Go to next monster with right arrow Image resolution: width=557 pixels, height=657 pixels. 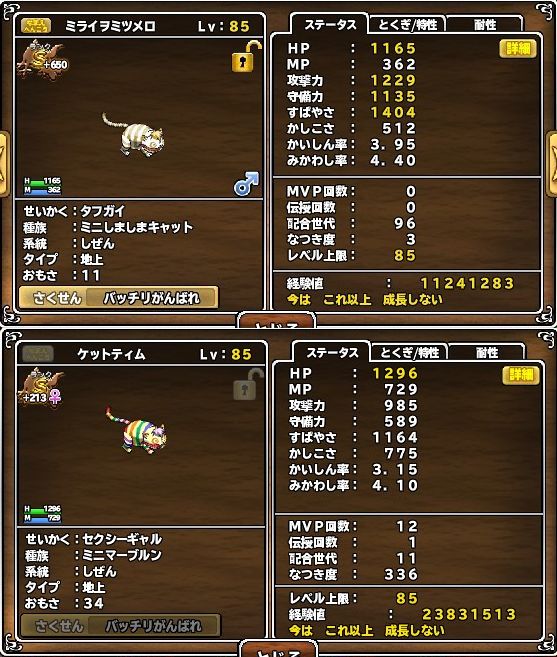click(x=552, y=164)
